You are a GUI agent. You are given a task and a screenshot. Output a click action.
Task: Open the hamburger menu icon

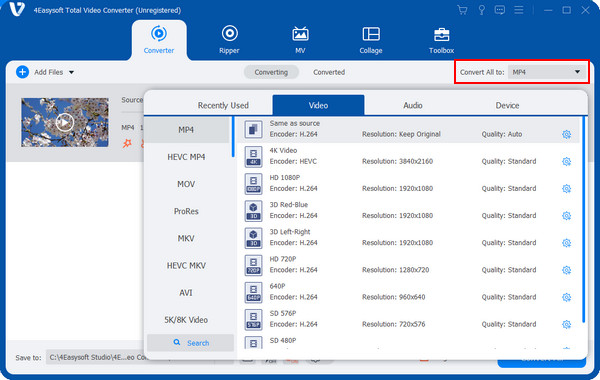click(518, 10)
